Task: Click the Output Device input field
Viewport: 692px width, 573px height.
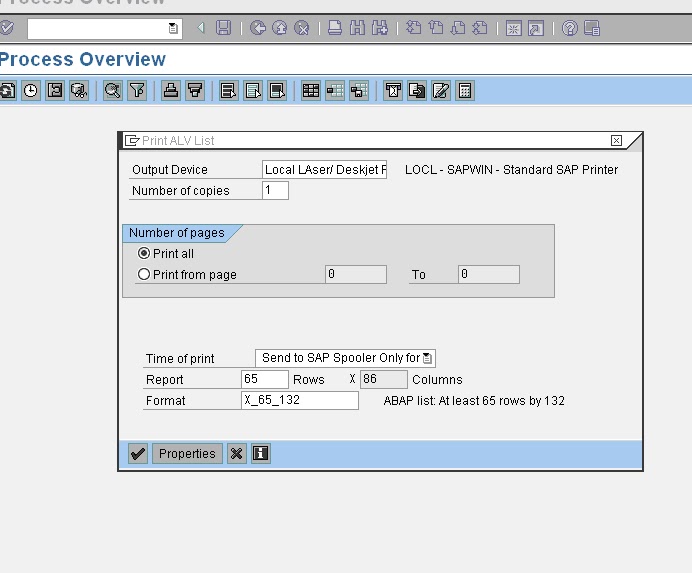Action: [324, 170]
